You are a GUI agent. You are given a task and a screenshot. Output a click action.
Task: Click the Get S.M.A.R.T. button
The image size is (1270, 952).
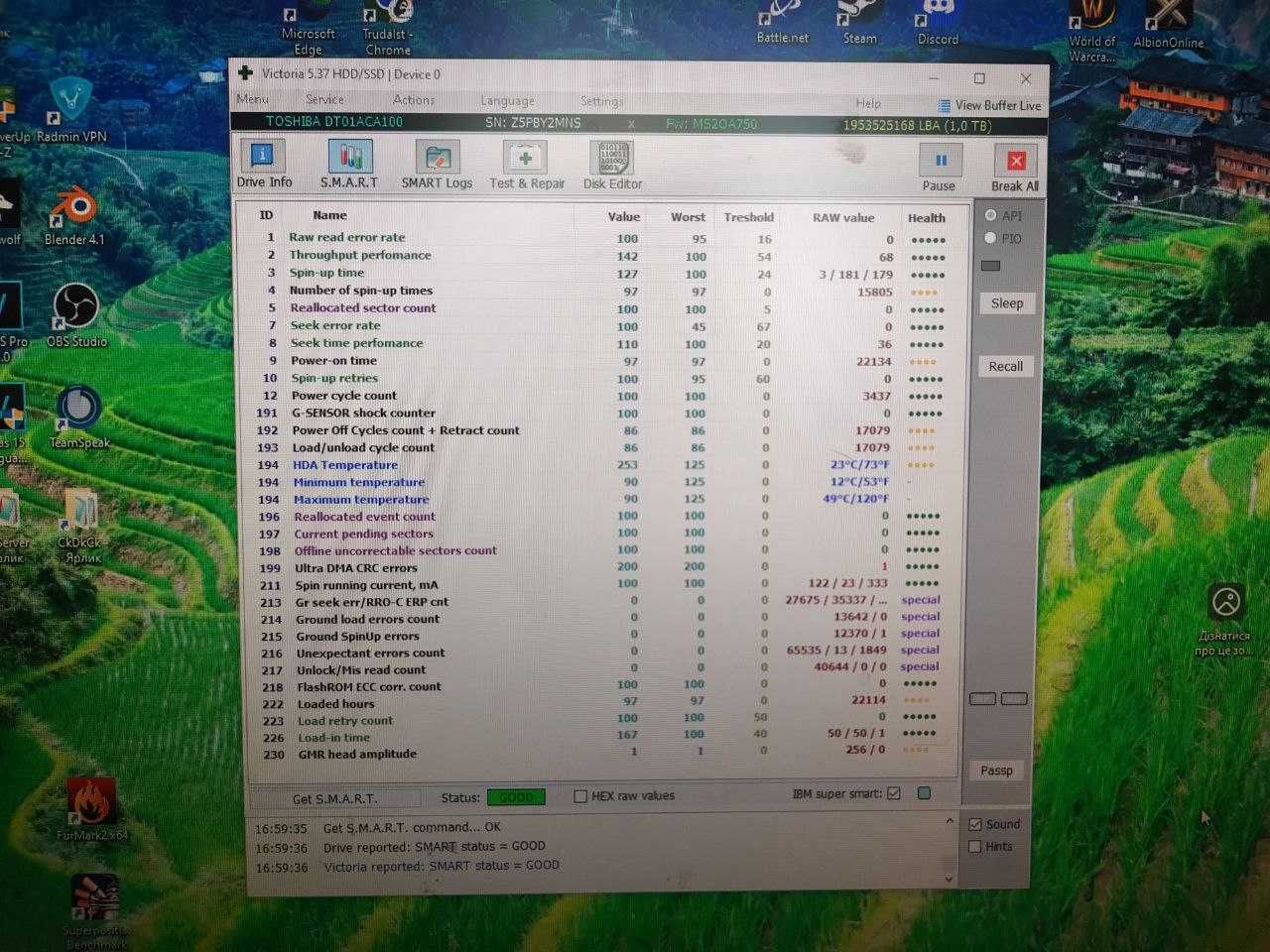pos(334,798)
